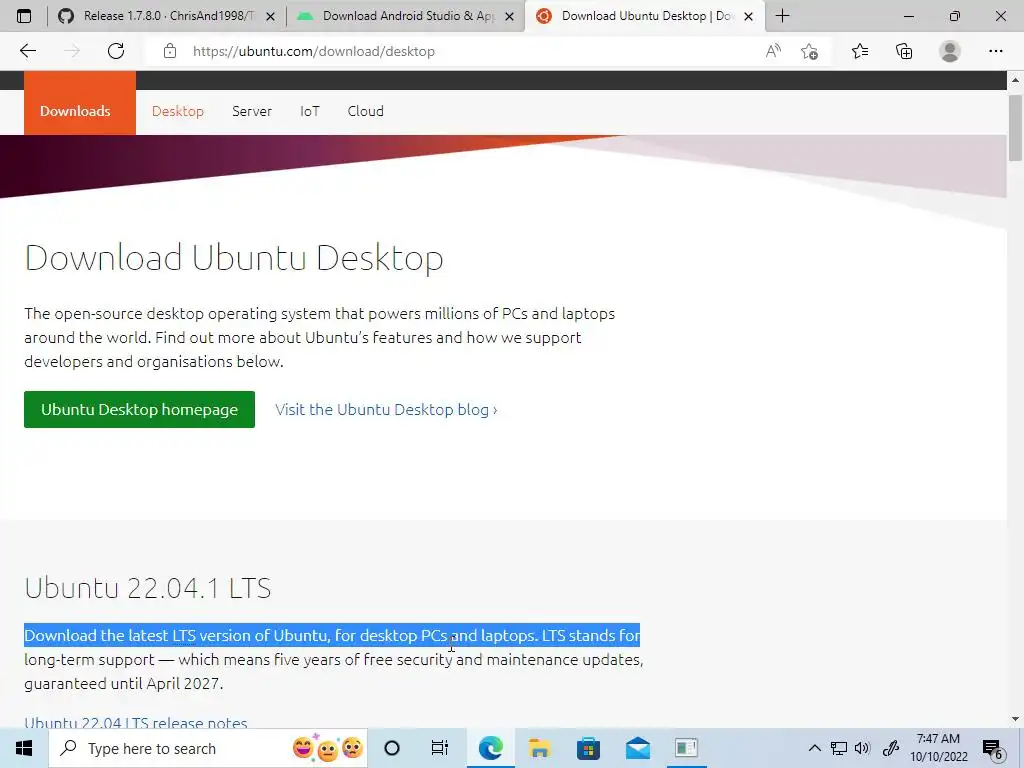The height and width of the screenshot is (768, 1024).
Task: Open the notification center with 6 alerts
Action: point(993,749)
